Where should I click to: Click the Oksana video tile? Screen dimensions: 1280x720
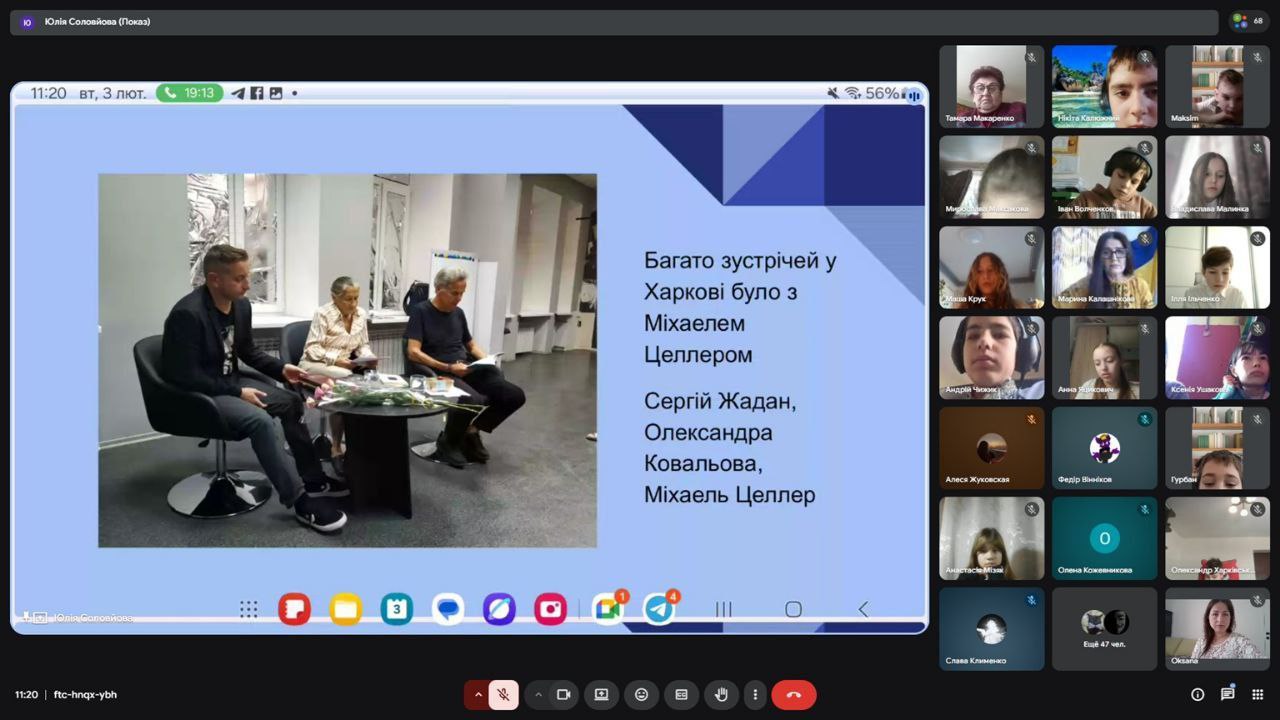coord(1217,628)
